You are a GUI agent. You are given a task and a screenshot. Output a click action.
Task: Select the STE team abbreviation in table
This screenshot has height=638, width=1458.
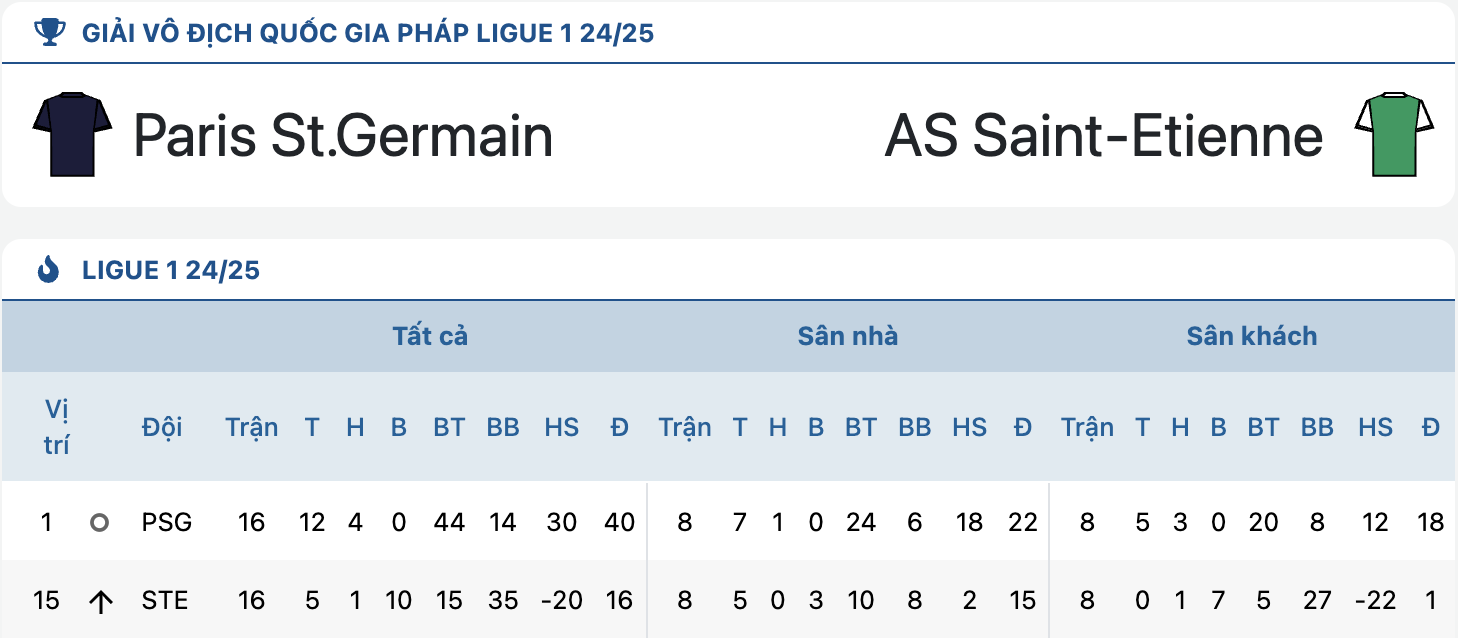[165, 601]
